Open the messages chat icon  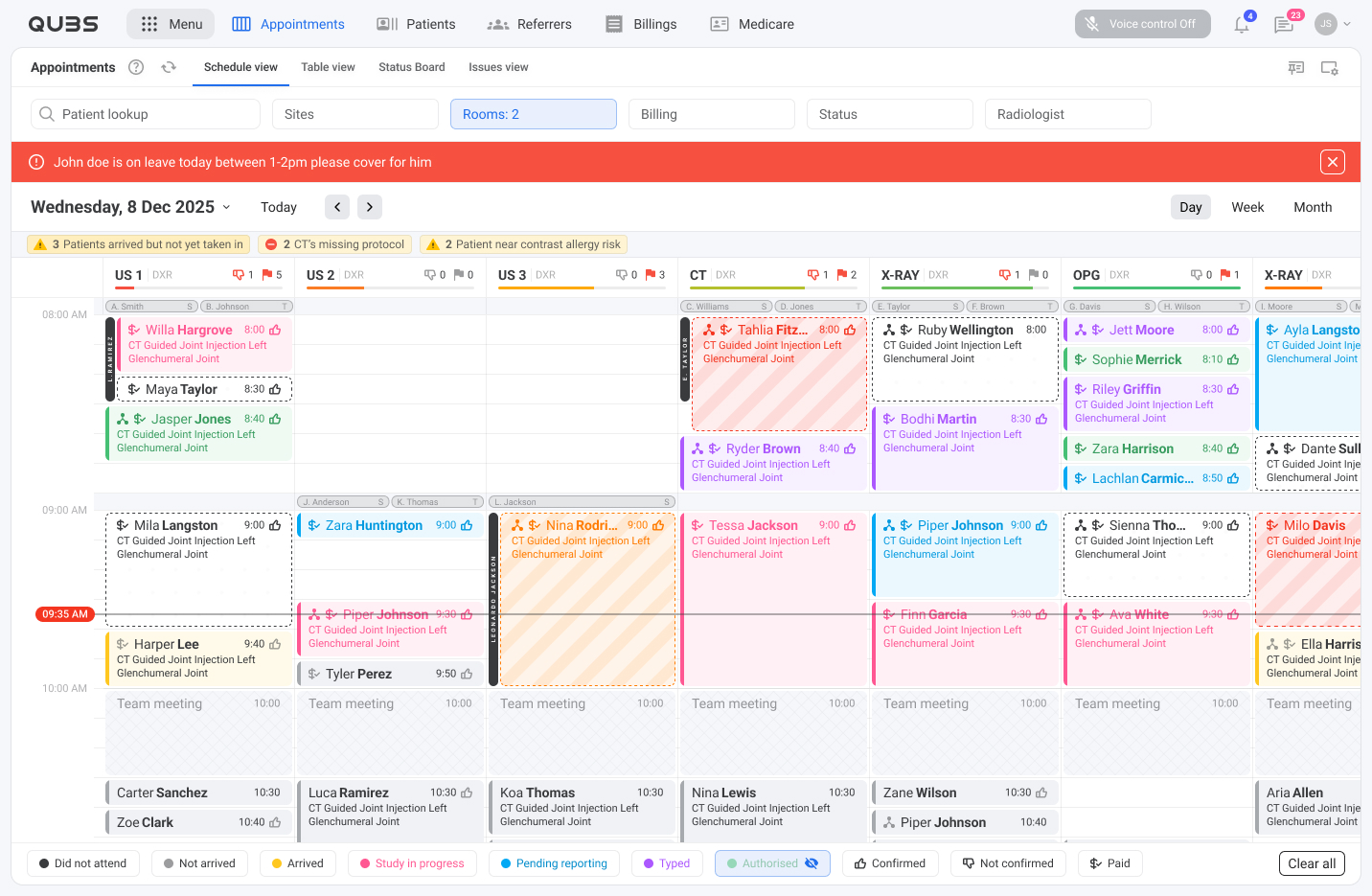pyautogui.click(x=1284, y=25)
